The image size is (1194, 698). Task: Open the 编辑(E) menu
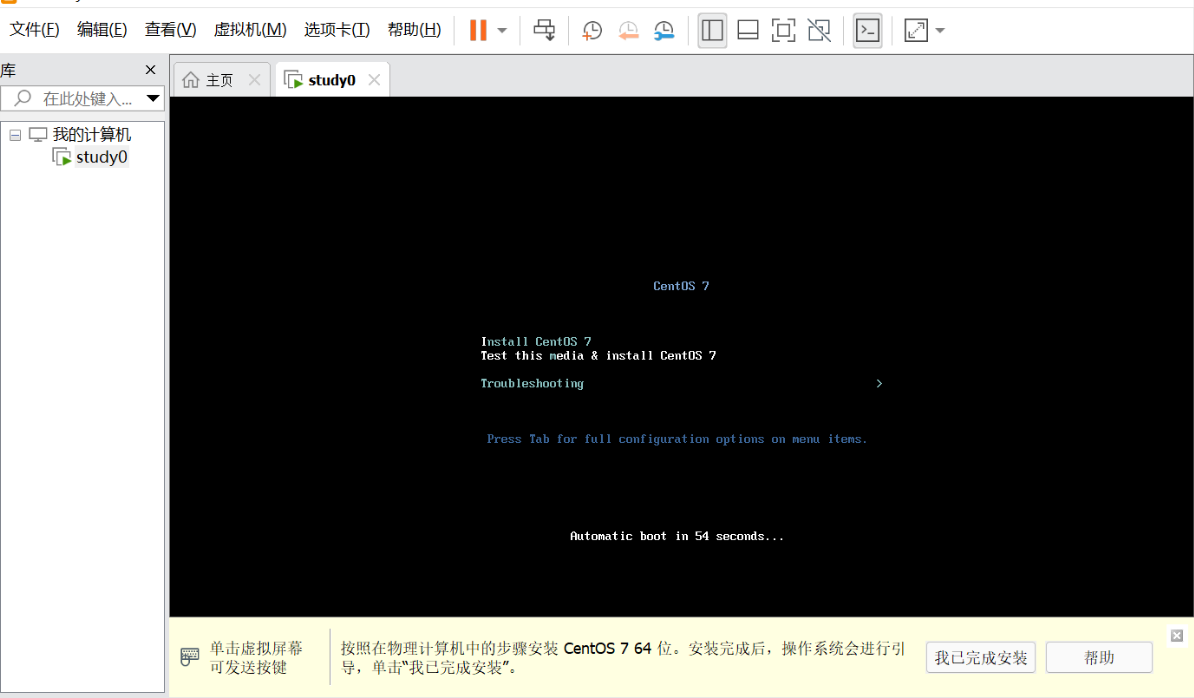tap(101, 30)
